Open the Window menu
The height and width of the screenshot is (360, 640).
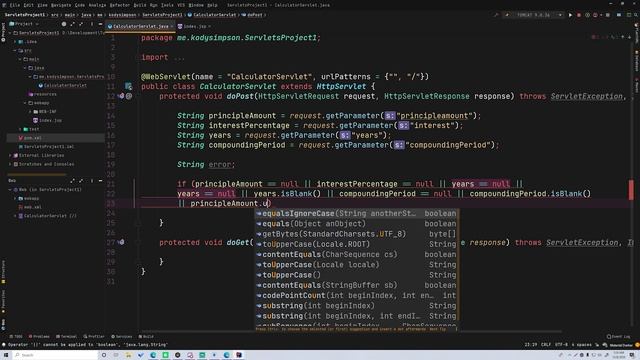[196, 5]
